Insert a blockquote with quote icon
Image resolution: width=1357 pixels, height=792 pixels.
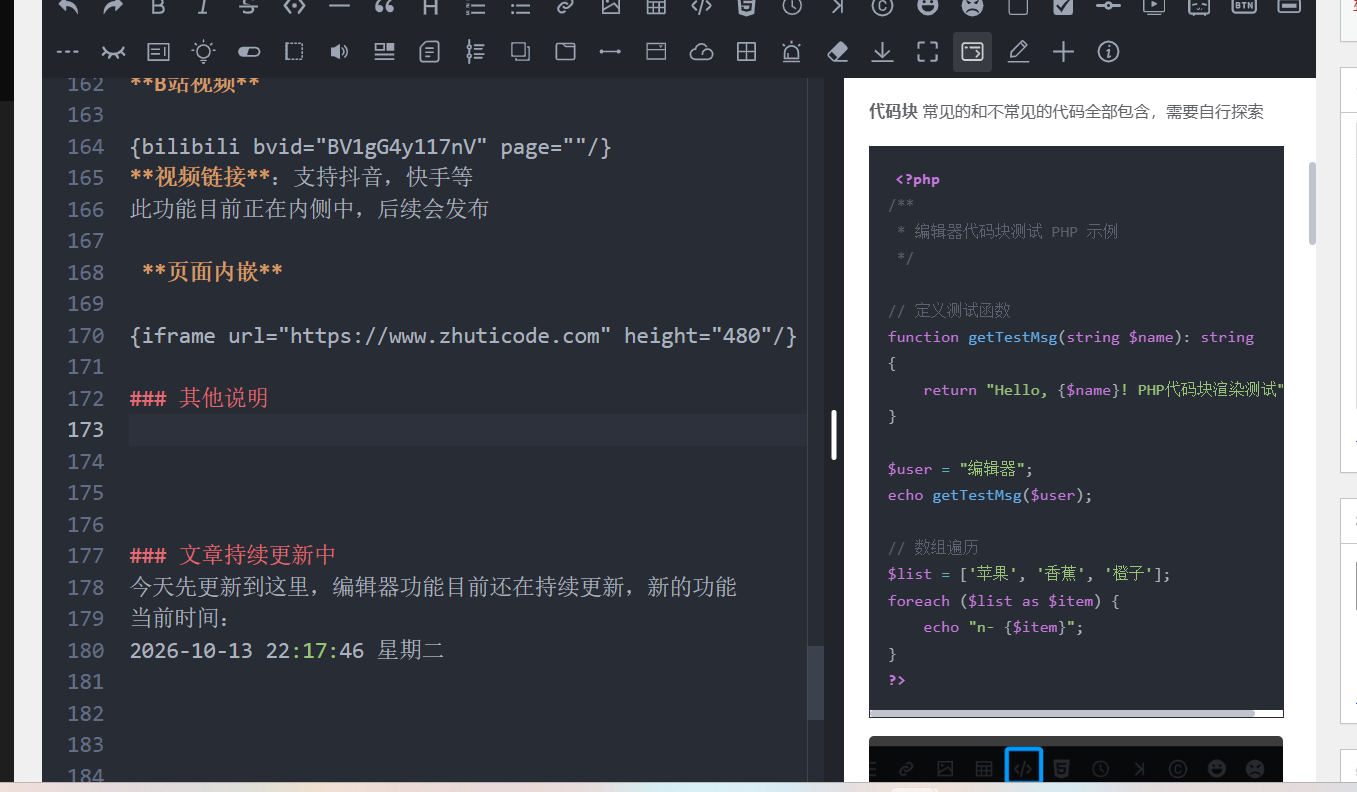coord(384,6)
